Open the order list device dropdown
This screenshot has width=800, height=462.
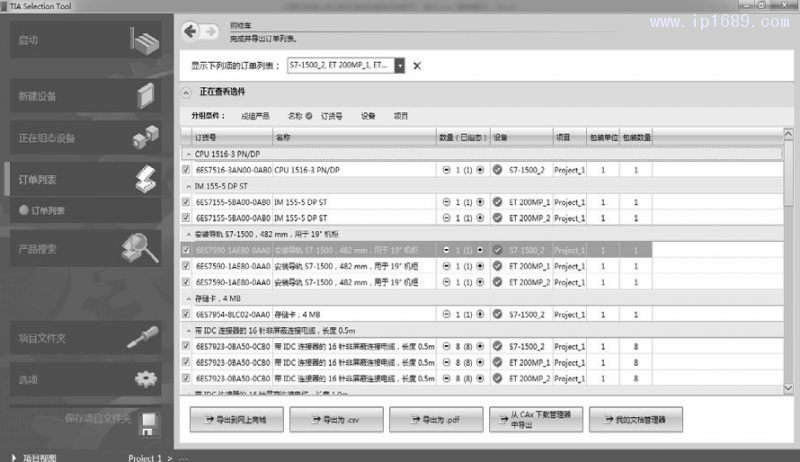pos(400,65)
